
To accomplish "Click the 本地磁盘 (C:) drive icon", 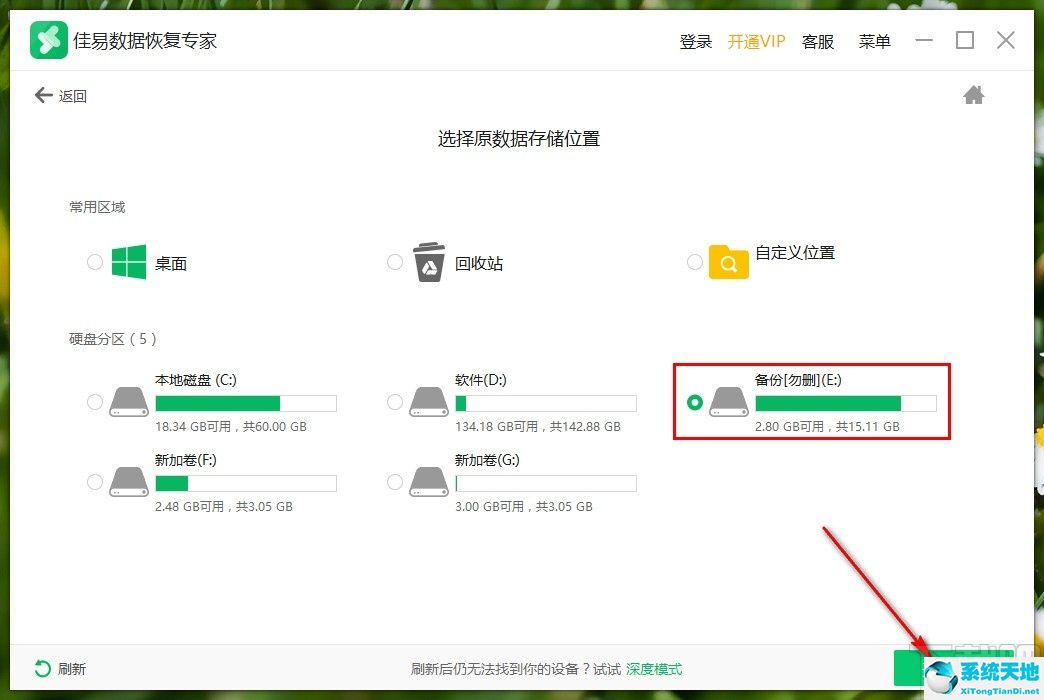I will click(x=127, y=401).
